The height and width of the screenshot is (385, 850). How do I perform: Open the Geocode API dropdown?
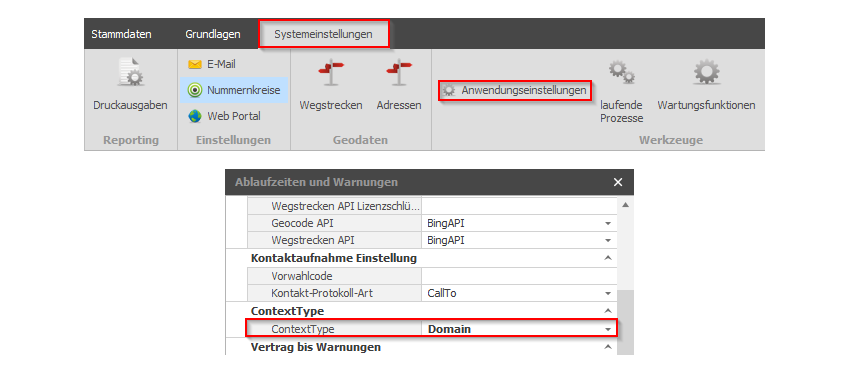click(608, 223)
